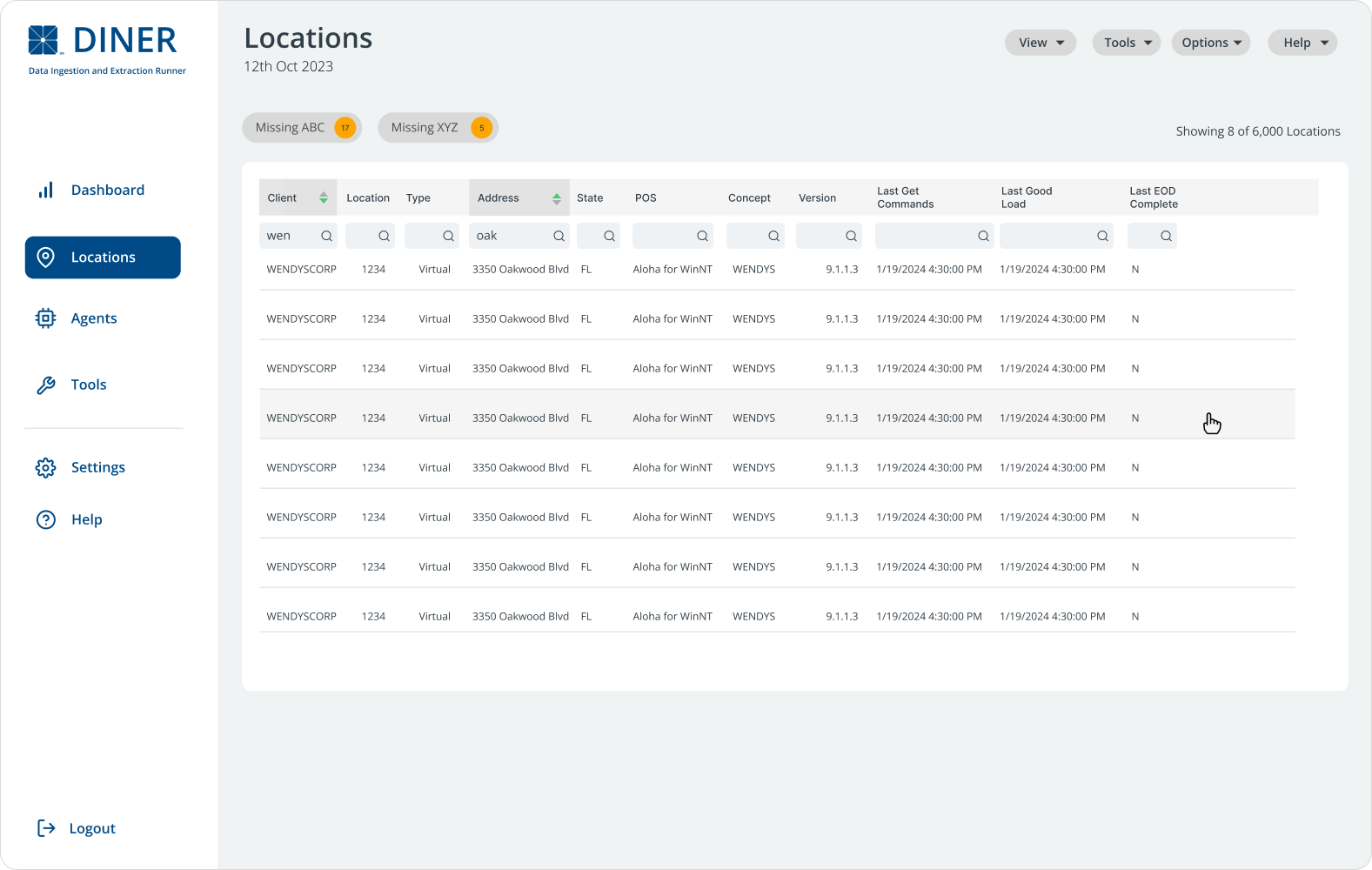Open the View dropdown
The height and width of the screenshot is (870, 1372).
click(x=1041, y=43)
